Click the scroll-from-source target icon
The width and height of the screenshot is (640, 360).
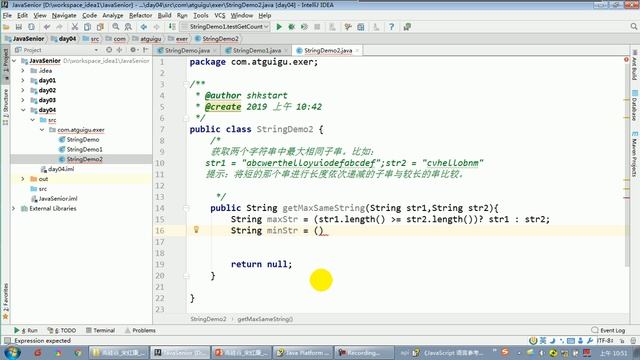(109, 50)
